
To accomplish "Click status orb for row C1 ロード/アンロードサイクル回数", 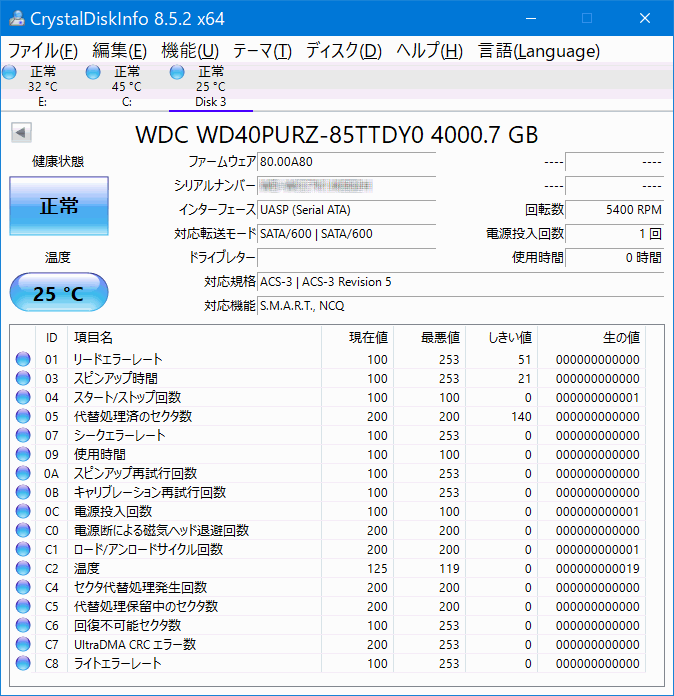I will 23,549.
